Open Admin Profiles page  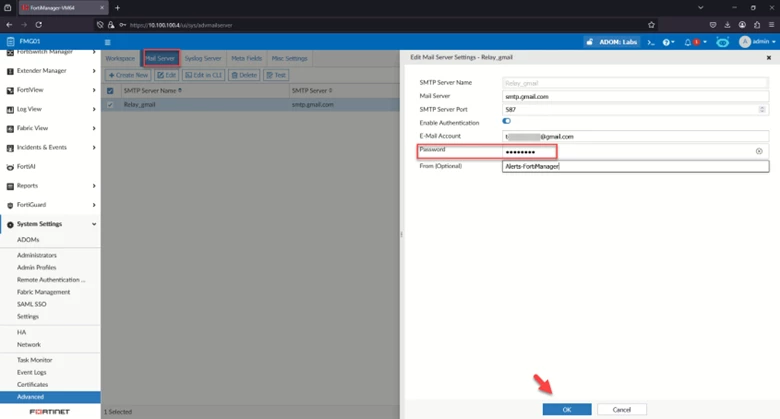36,268
